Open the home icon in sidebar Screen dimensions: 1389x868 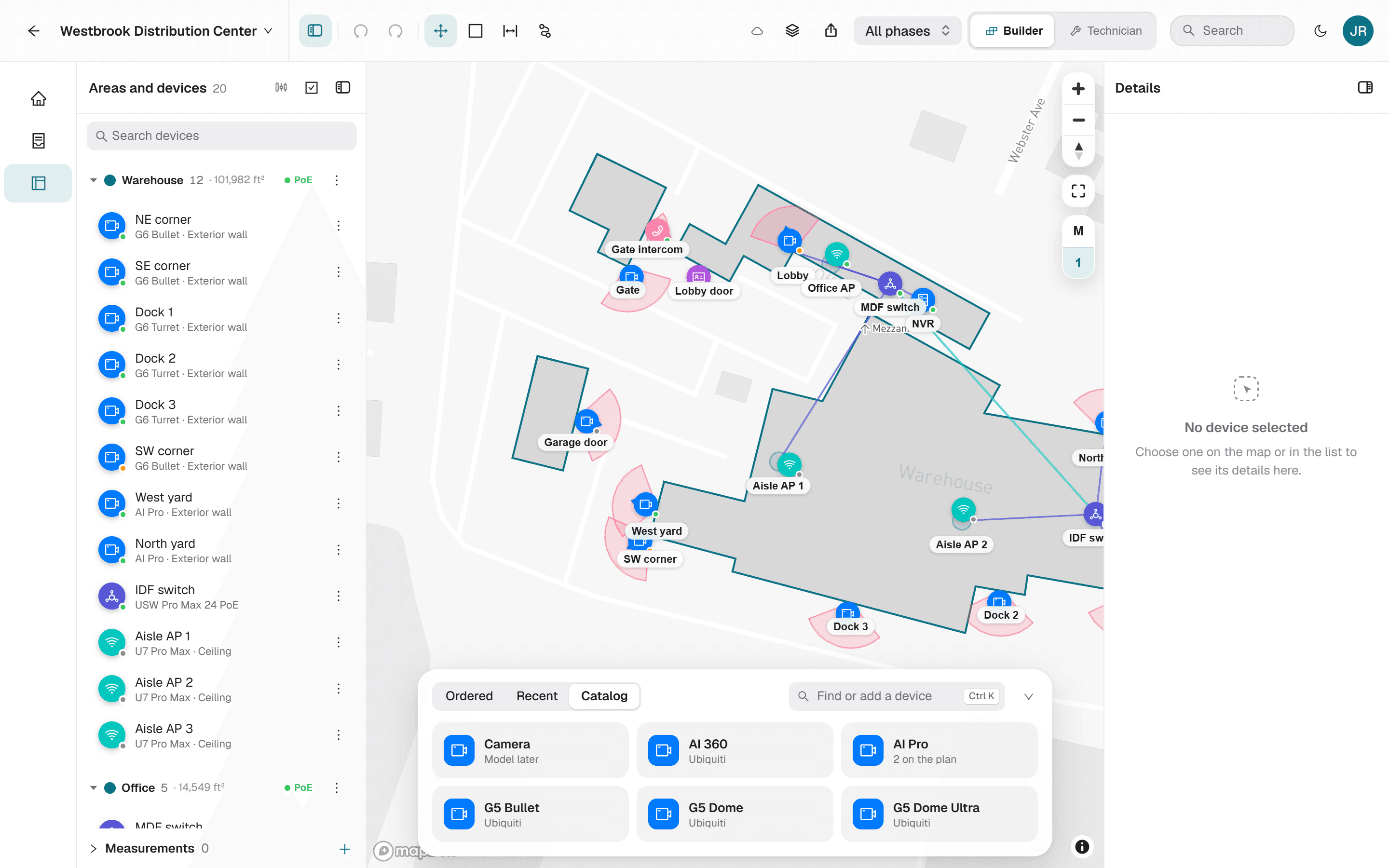[x=39, y=99]
